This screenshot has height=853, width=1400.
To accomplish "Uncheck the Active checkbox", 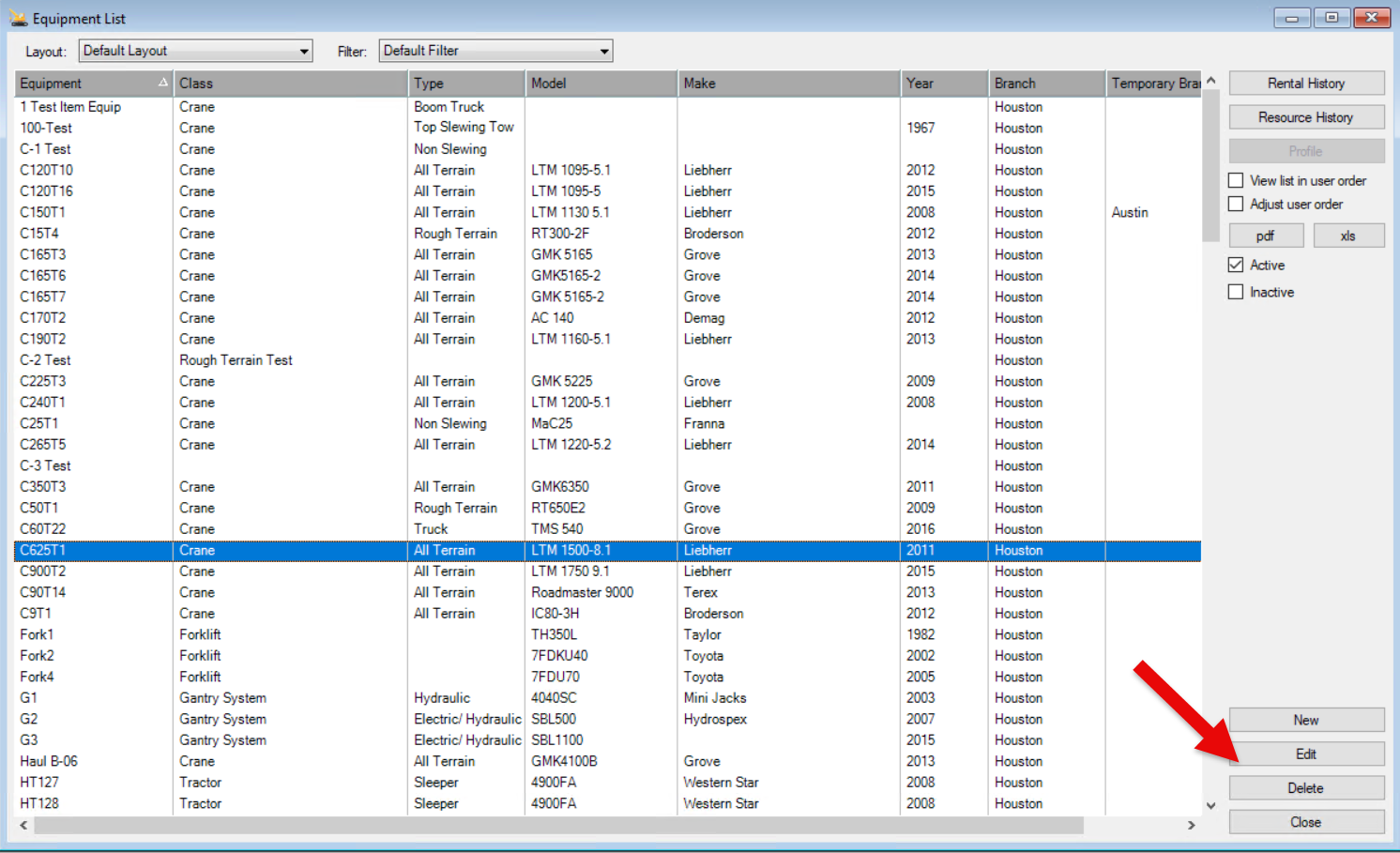I will click(1236, 265).
